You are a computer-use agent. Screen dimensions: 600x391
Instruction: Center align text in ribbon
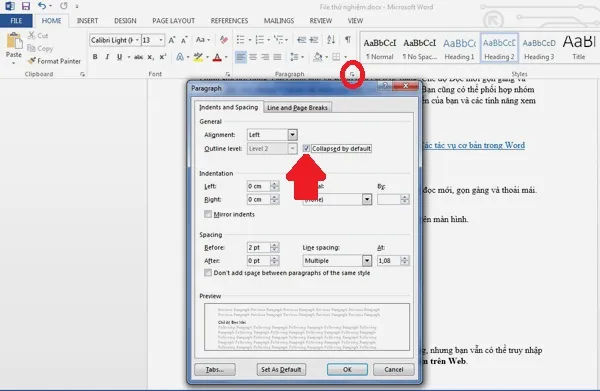click(253, 57)
